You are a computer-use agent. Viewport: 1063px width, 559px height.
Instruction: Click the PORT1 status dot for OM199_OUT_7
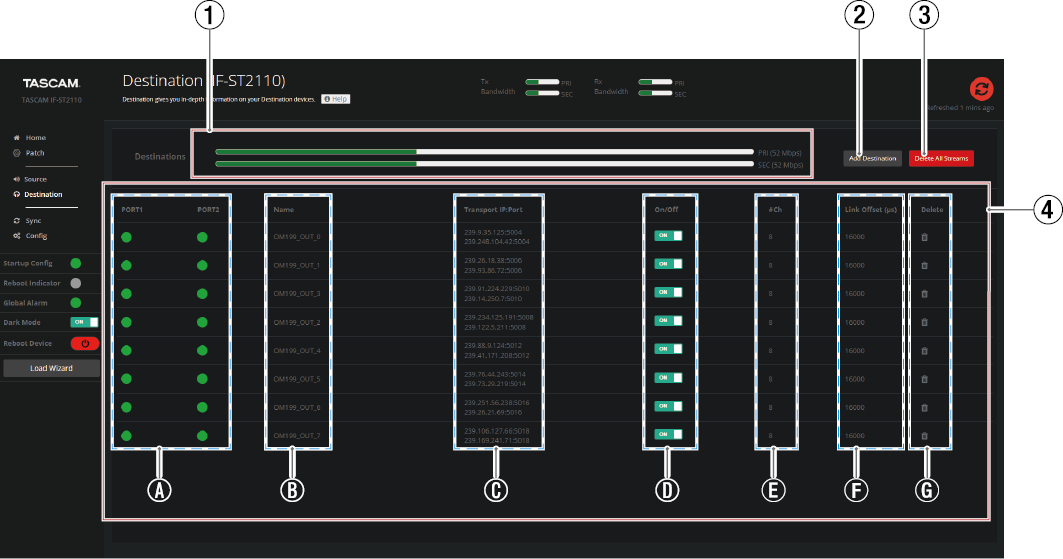click(126, 436)
